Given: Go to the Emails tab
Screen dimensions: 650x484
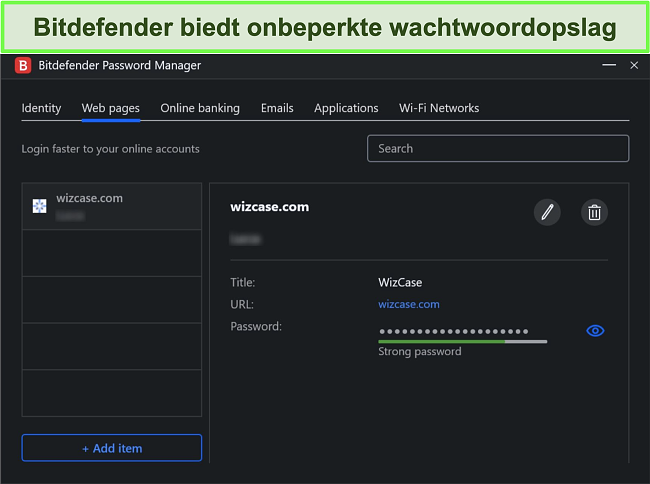Looking at the screenshot, I should tap(277, 108).
